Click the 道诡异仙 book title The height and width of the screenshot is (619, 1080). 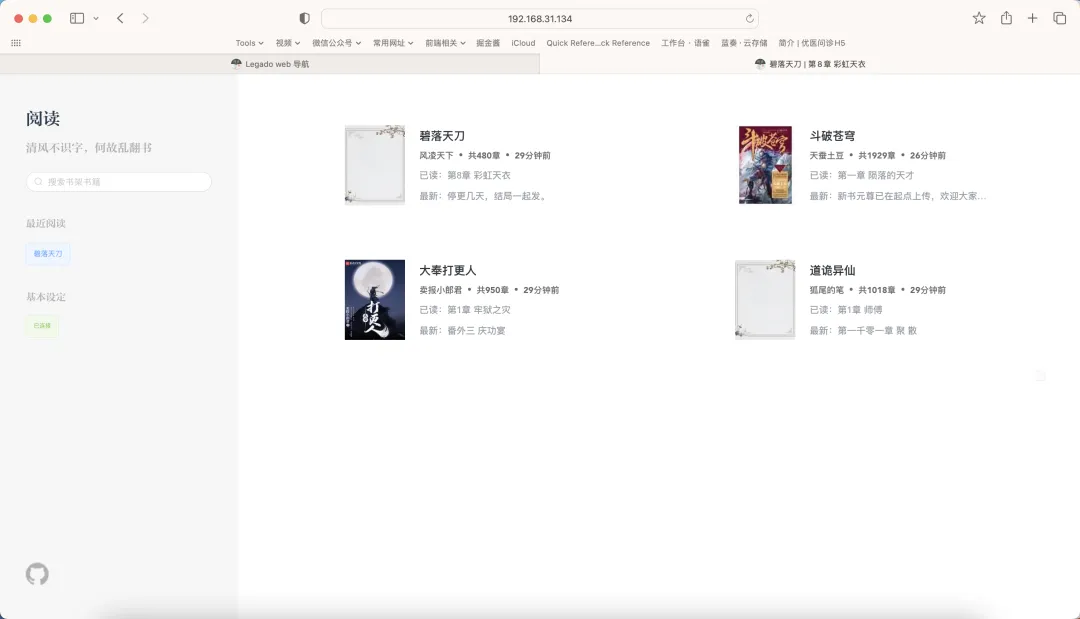[x=832, y=271]
